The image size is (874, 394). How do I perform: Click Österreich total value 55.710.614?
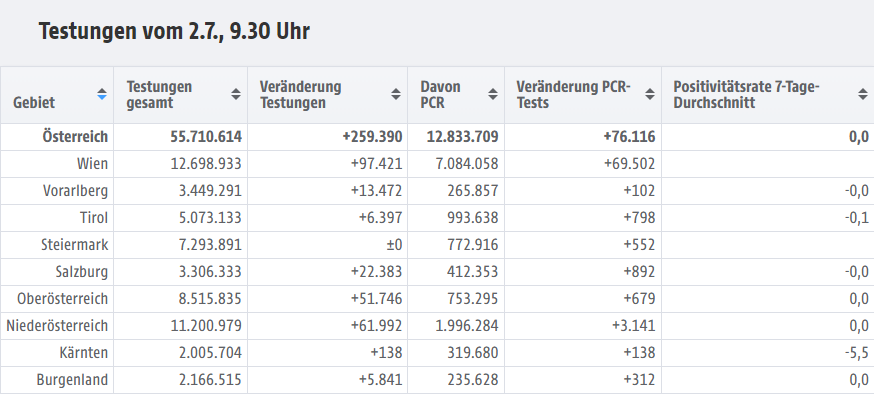pos(206,137)
